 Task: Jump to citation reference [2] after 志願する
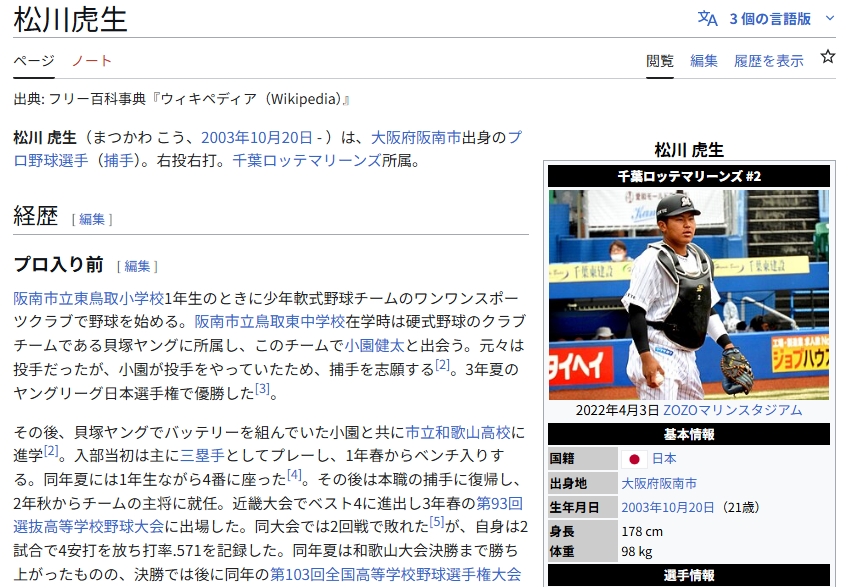point(442,364)
